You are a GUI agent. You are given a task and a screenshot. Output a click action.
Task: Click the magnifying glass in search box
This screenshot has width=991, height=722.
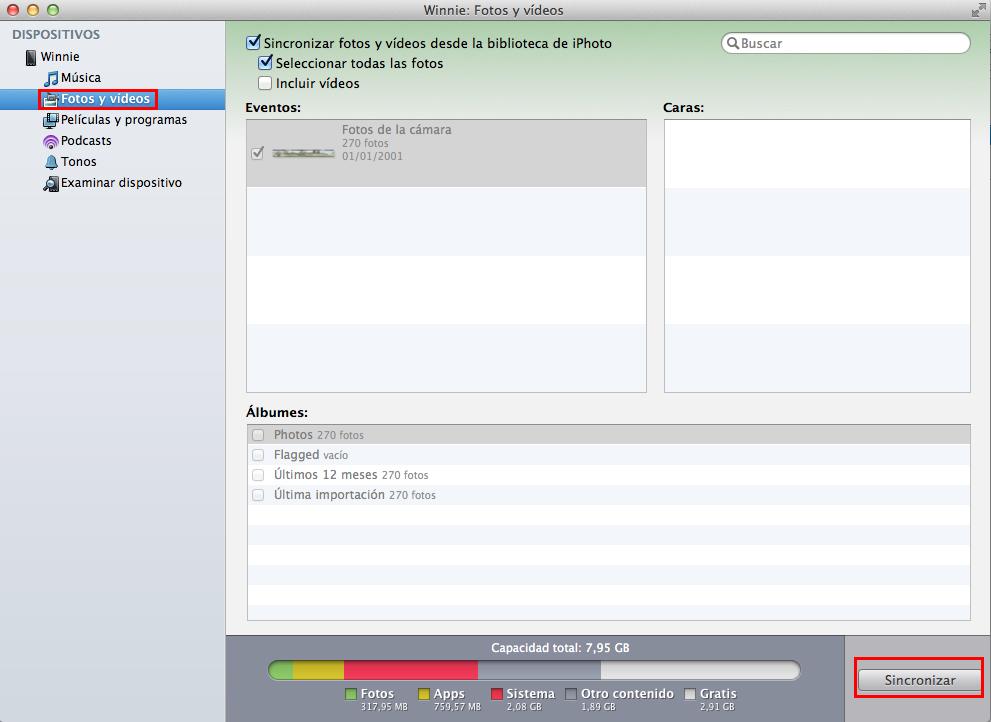[x=733, y=44]
